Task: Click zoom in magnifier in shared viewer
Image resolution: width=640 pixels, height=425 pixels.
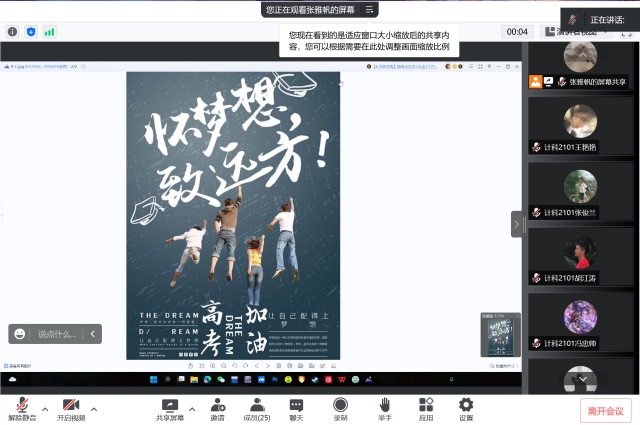Action: pos(213,366)
